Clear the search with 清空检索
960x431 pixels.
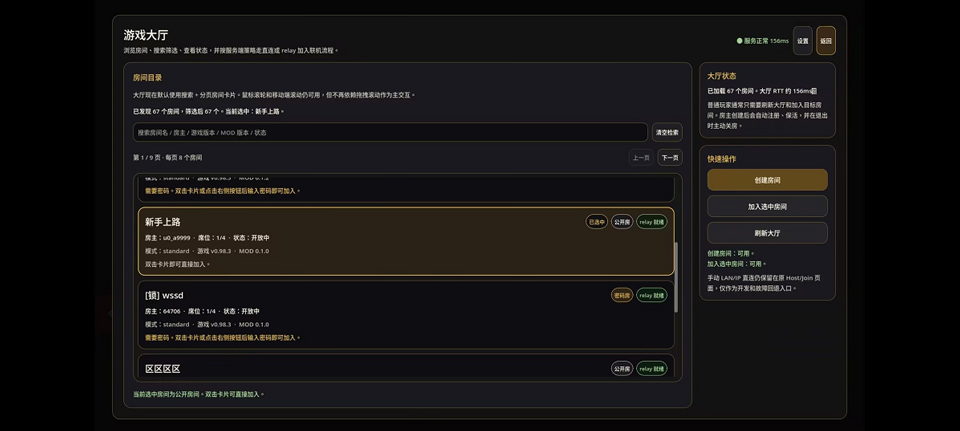pyautogui.click(x=667, y=132)
